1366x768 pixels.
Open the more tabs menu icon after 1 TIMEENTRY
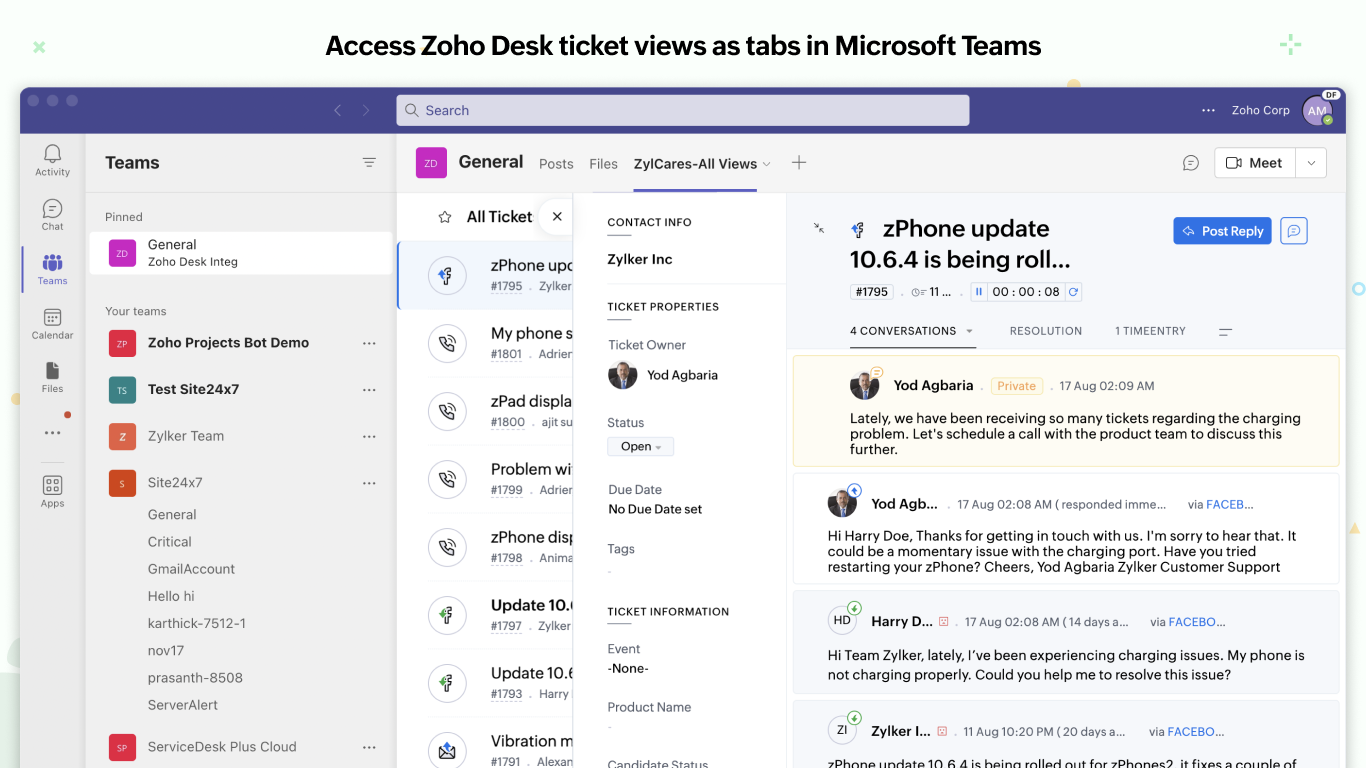point(1225,331)
